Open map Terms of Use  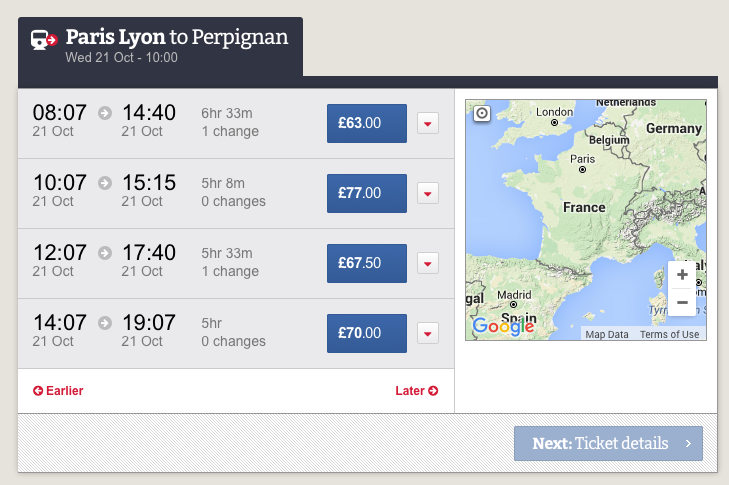point(669,335)
